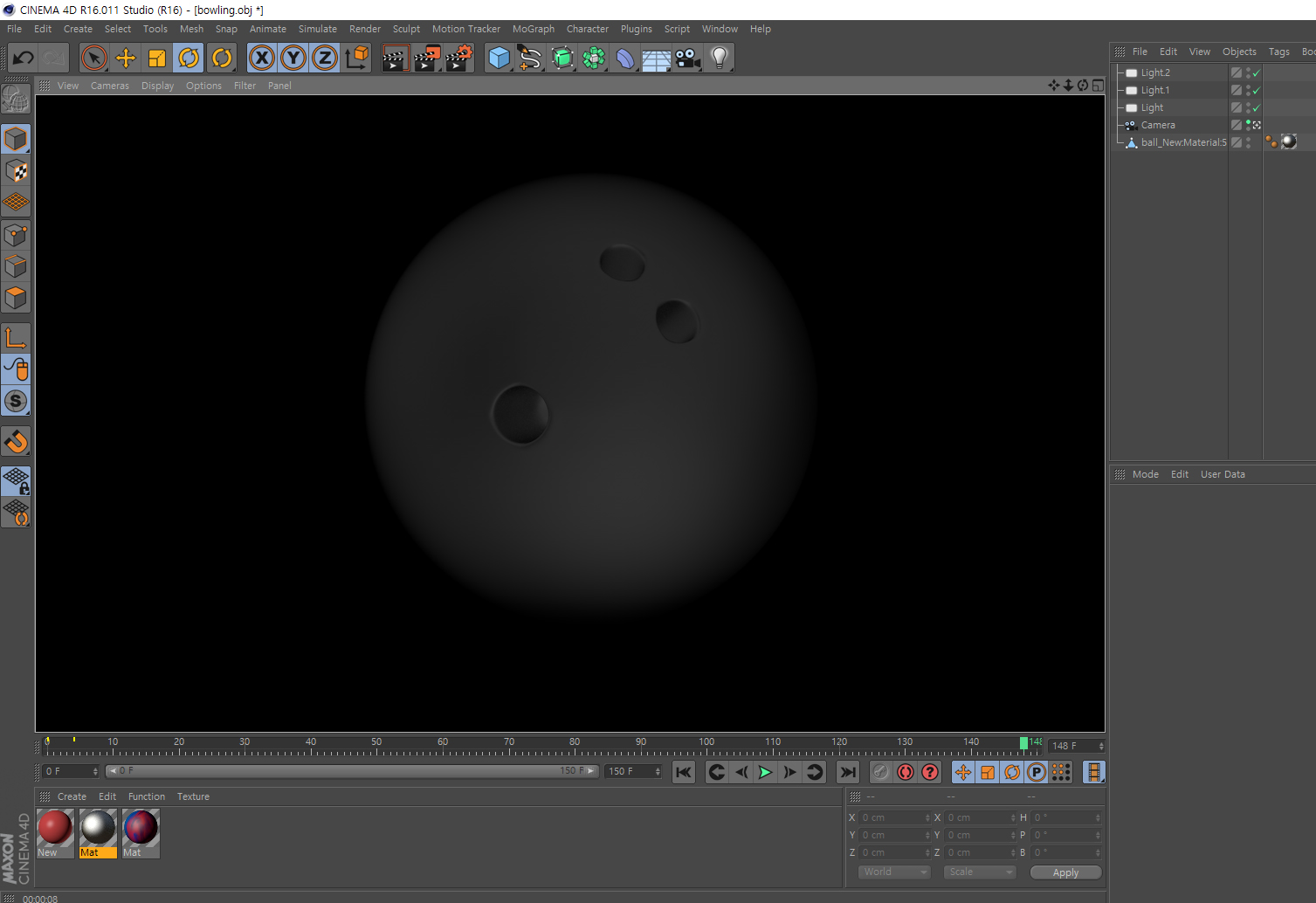Add a Floor environment object
1316x903 pixels.
[x=656, y=59]
